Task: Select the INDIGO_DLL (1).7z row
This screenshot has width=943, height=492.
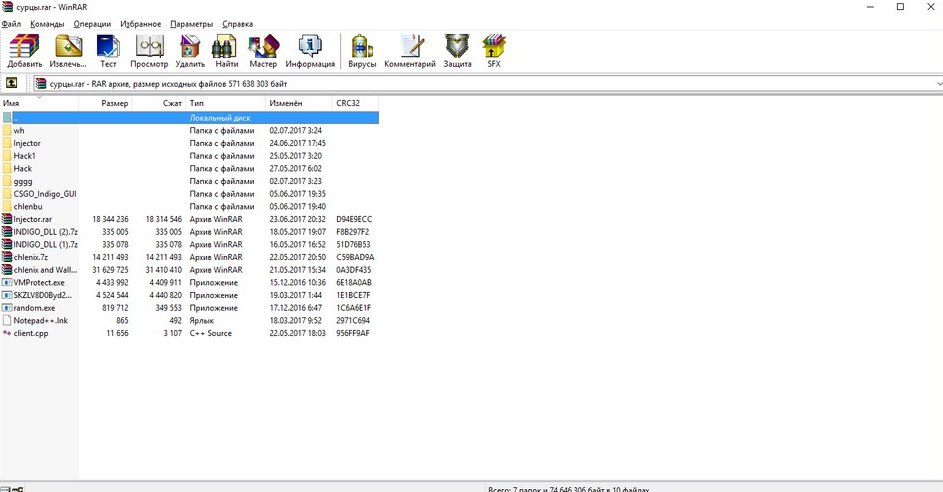Action: point(190,244)
